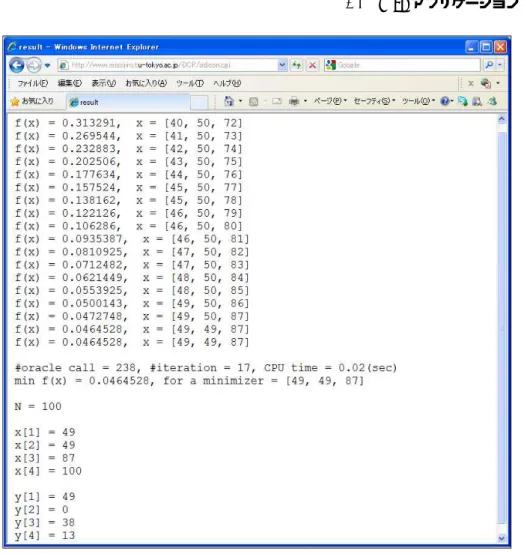524x554 pixels.
Task: Click the blue Help question icon
Action: click(x=445, y=102)
